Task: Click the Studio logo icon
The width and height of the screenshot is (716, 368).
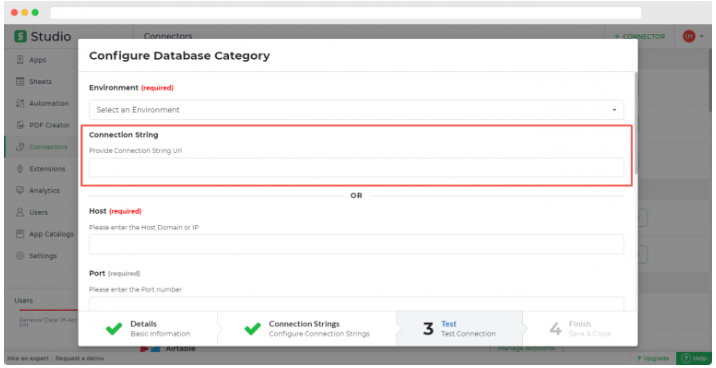Action: pyautogui.click(x=20, y=36)
